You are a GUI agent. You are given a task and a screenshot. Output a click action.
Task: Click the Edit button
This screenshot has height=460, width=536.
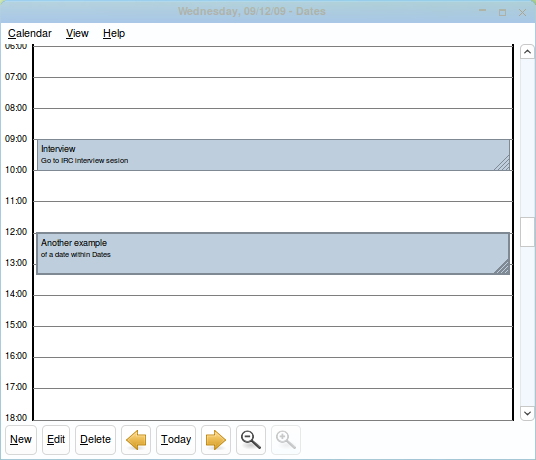56,440
